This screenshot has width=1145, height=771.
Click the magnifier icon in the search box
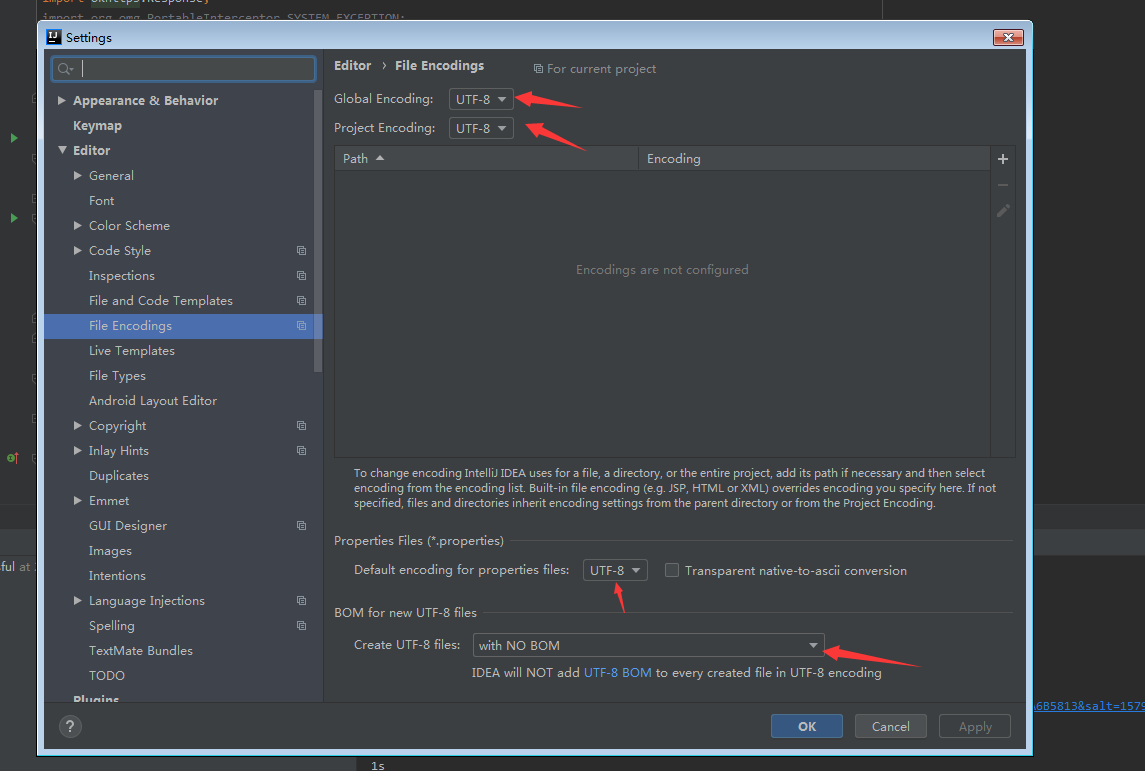coord(66,68)
